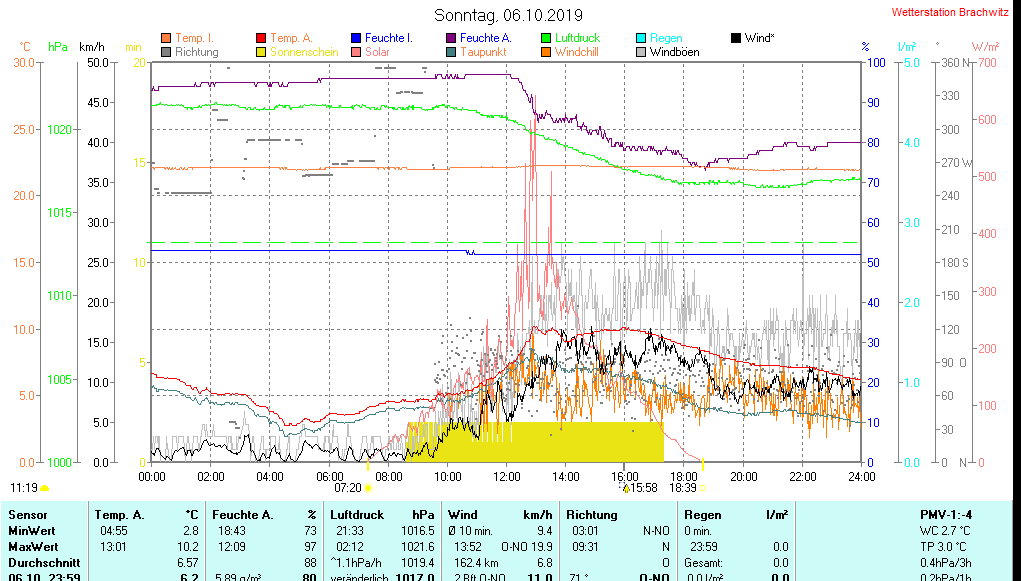
Task: Select the Windböen legend entry
Action: click(x=674, y=52)
